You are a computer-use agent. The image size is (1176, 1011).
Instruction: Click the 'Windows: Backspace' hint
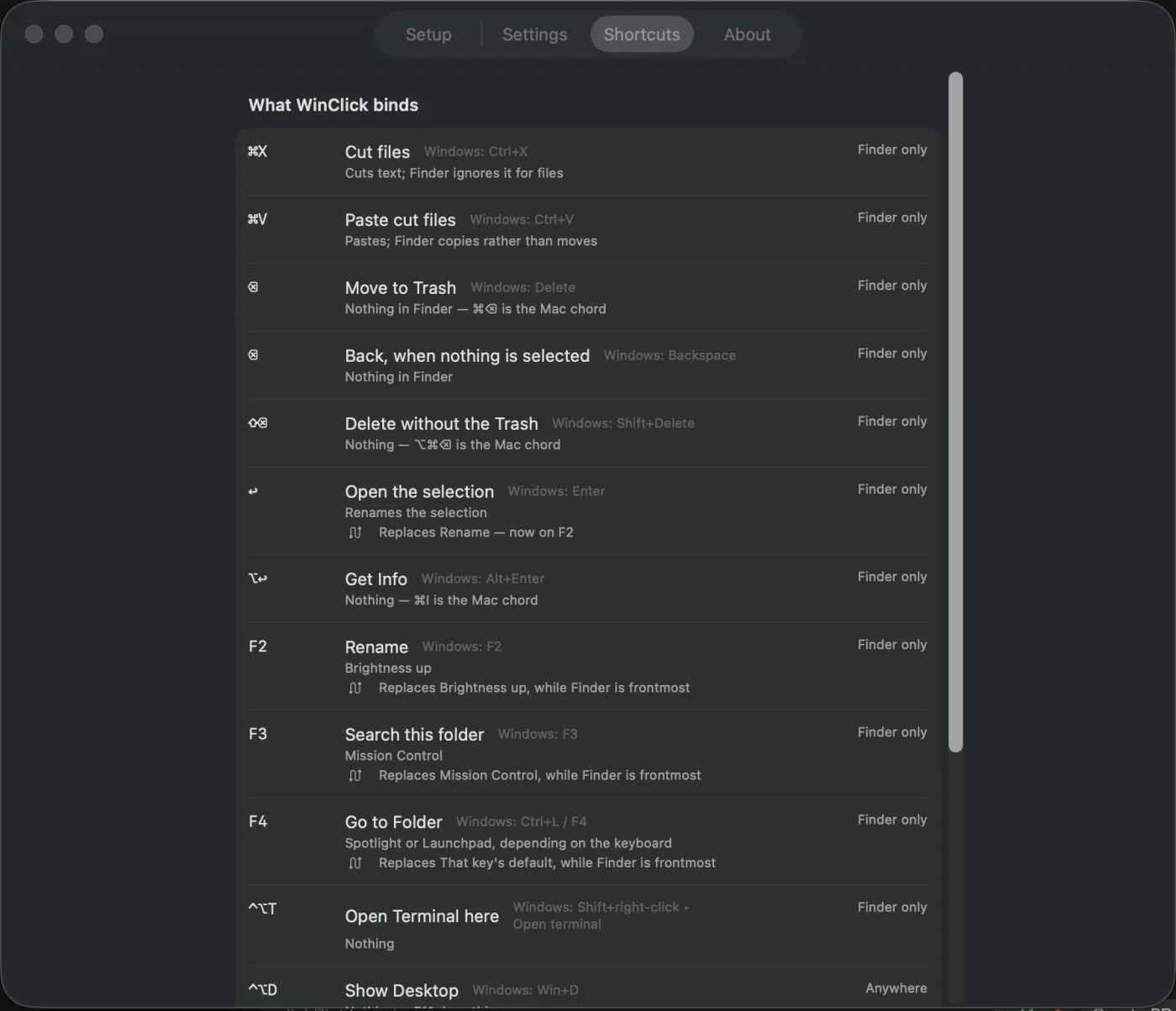669,356
